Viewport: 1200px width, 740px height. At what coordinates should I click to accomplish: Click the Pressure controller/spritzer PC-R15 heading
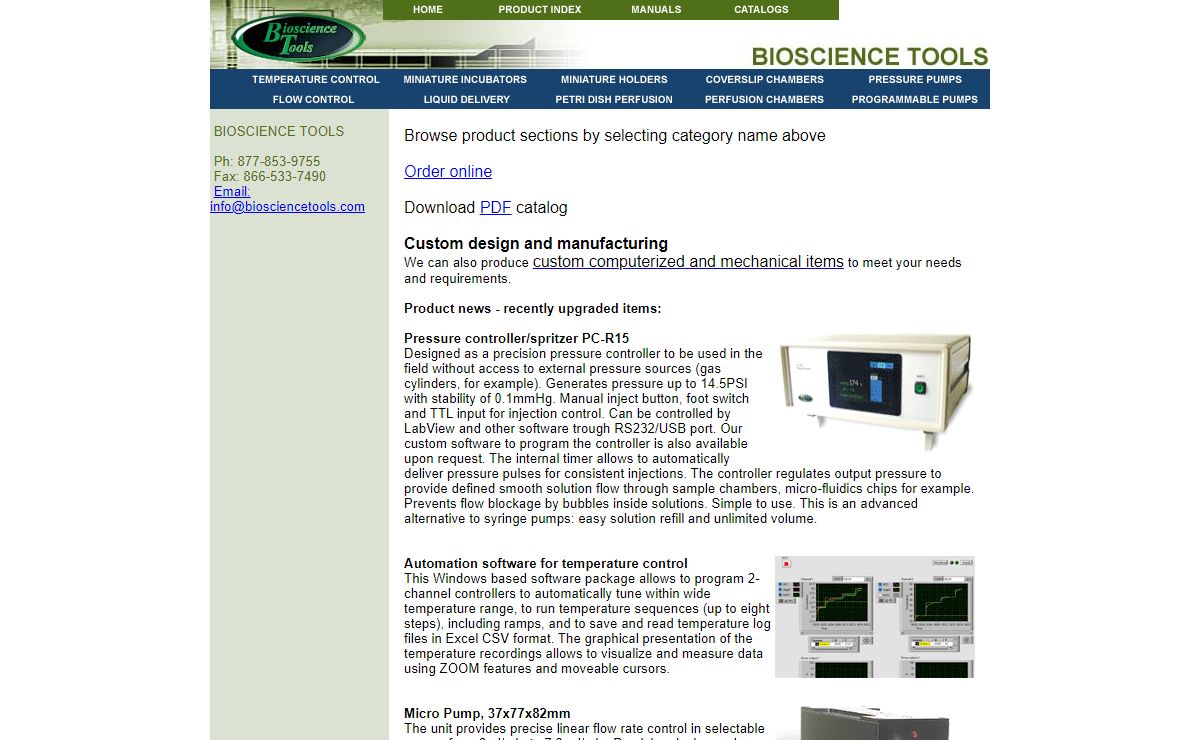coord(517,338)
